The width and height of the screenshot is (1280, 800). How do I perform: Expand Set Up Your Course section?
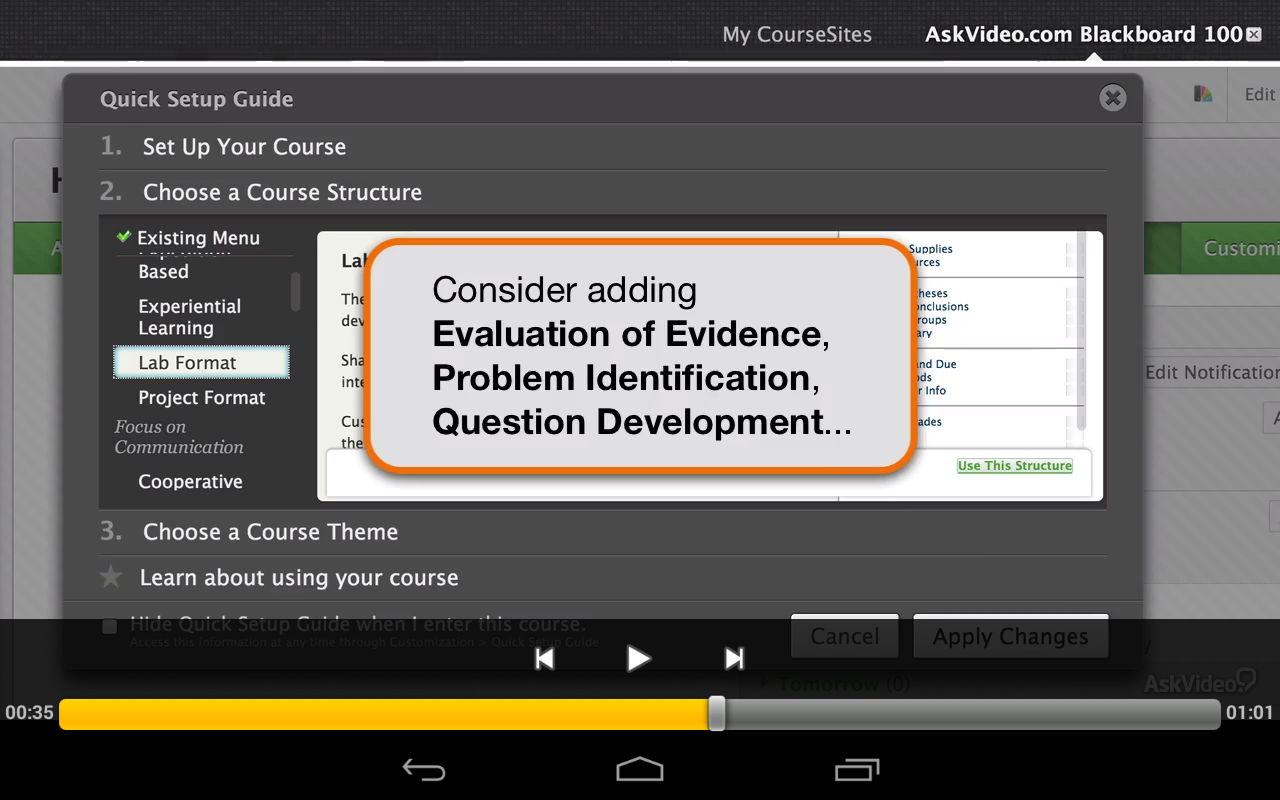click(244, 147)
